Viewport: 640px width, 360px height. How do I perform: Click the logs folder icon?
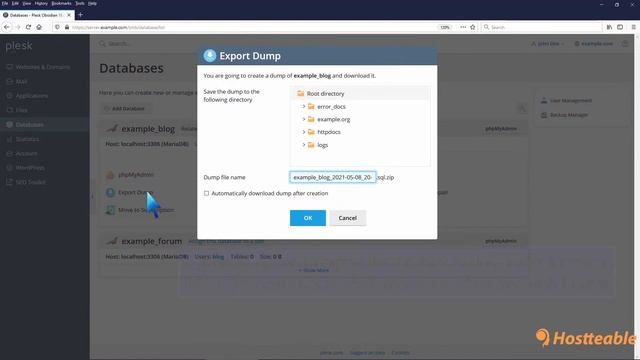click(x=311, y=145)
